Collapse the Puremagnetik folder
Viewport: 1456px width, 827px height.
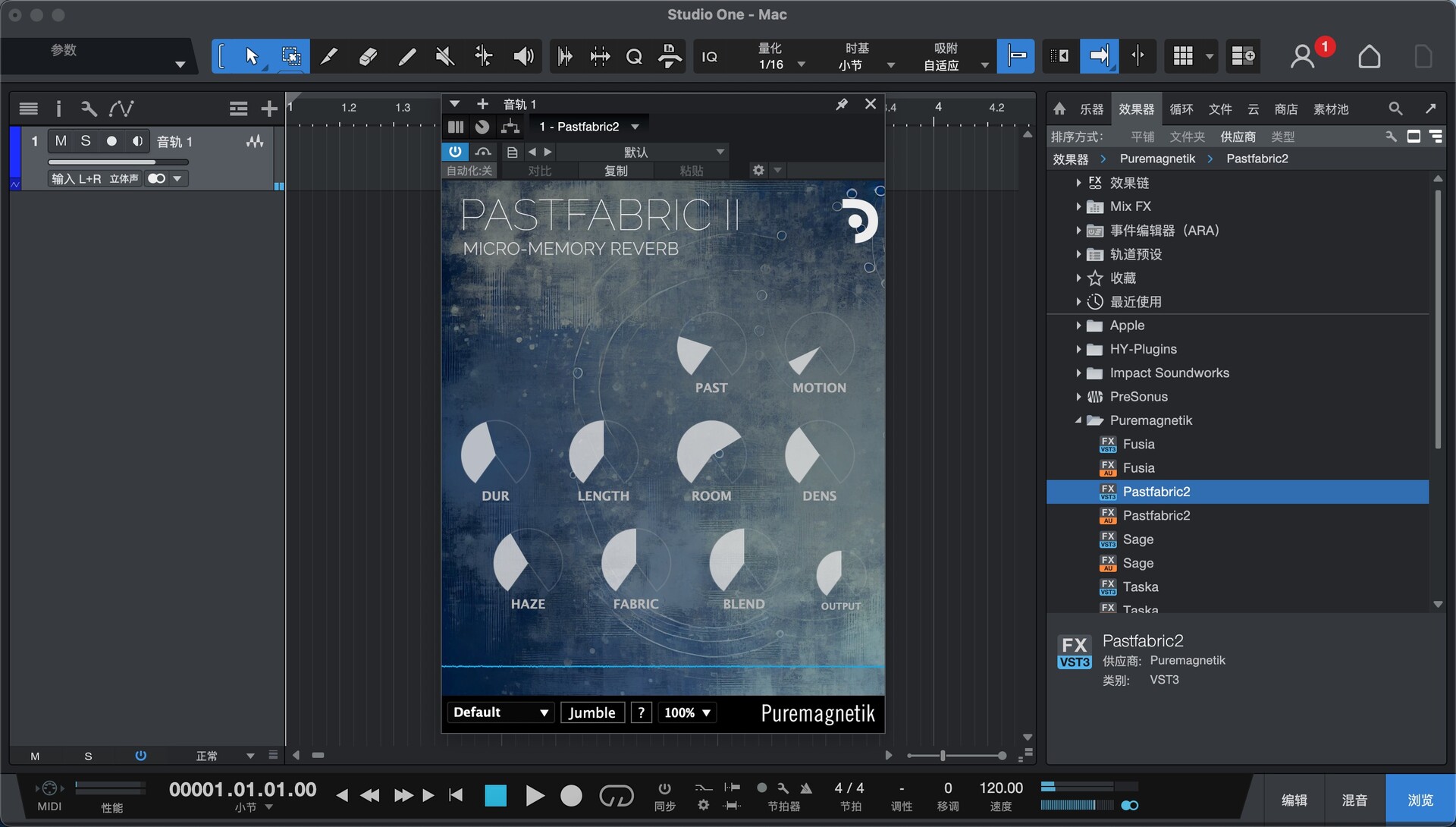[1078, 420]
